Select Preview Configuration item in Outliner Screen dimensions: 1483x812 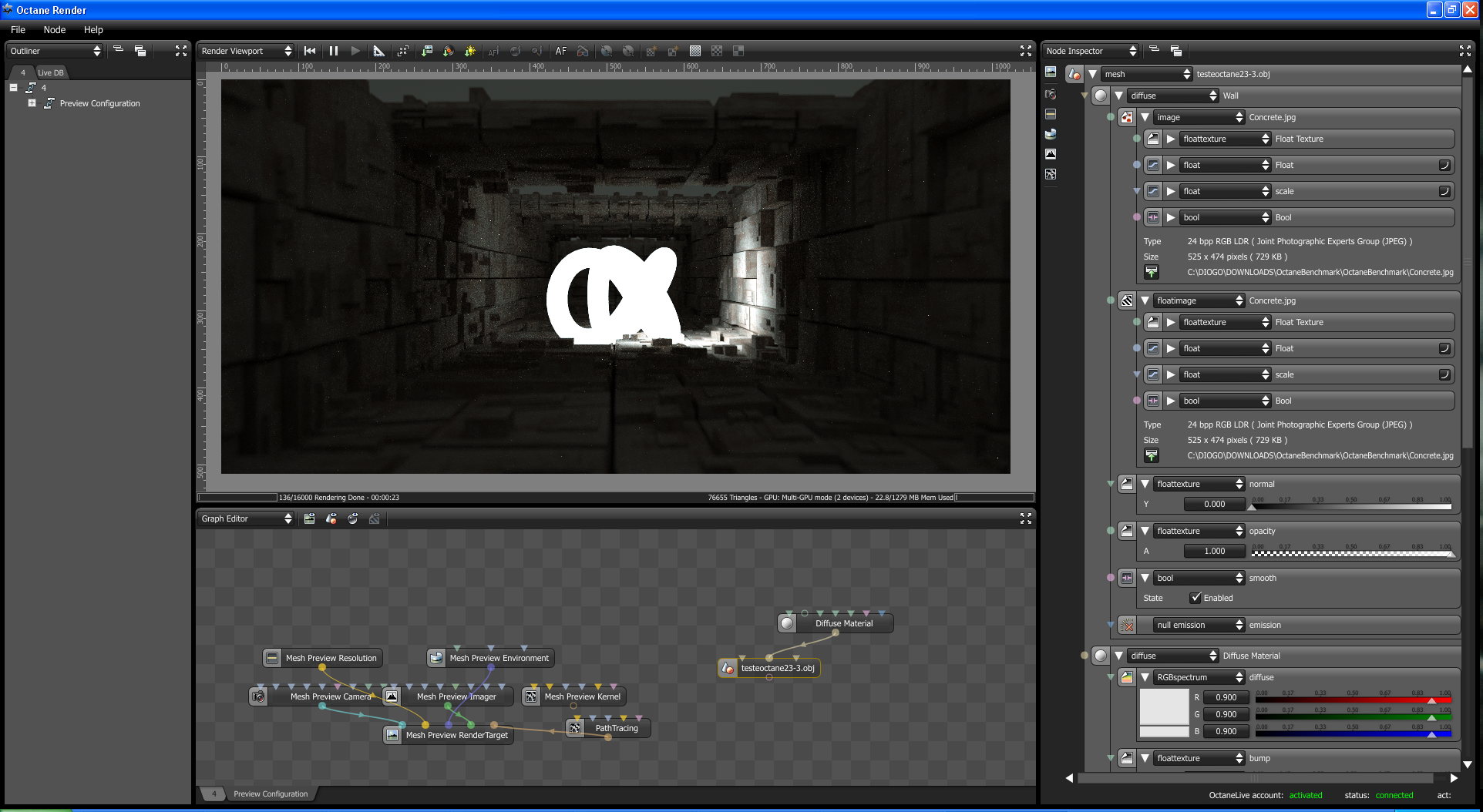tap(99, 103)
